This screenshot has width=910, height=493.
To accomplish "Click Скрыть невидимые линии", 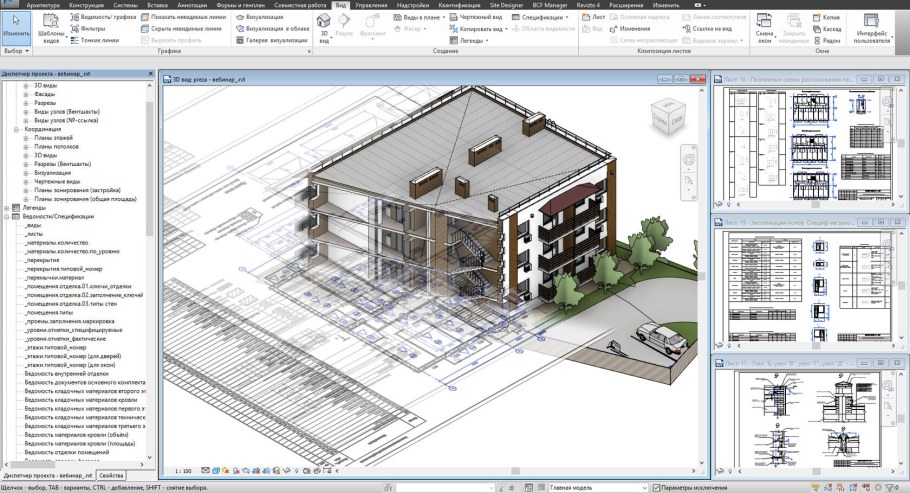I will 181,28.
